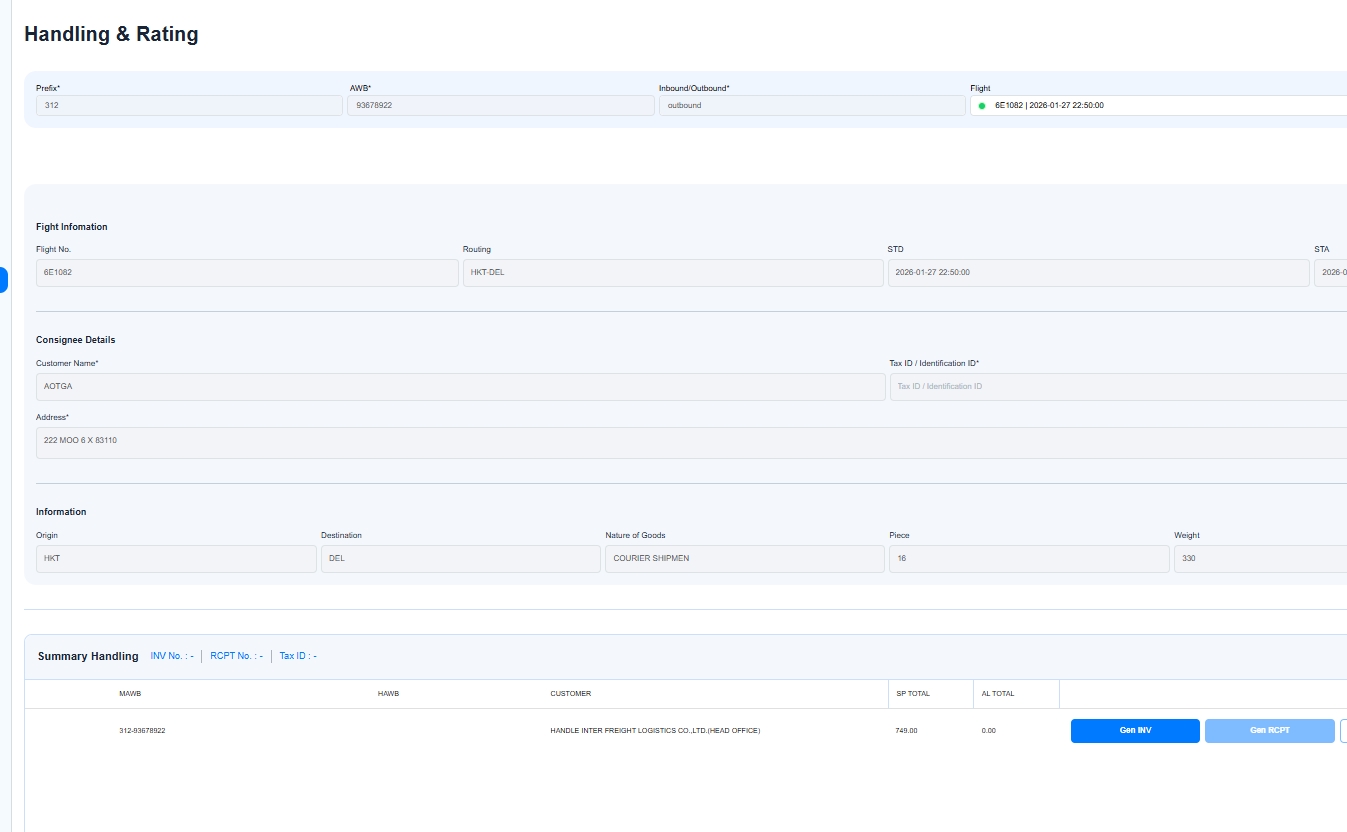
Task: Click the Address text area
Action: pyautogui.click(x=690, y=443)
